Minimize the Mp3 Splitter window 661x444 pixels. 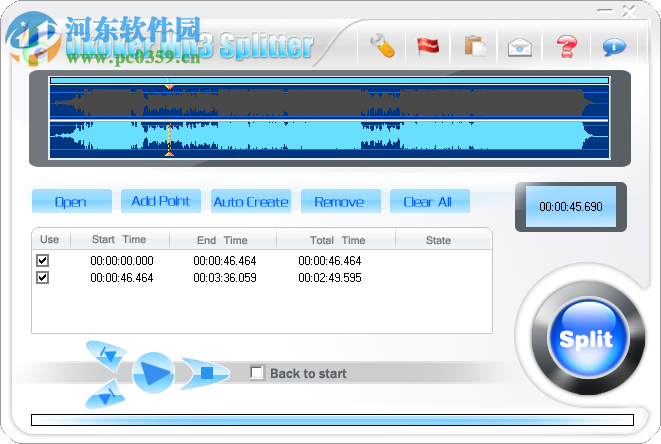point(605,11)
